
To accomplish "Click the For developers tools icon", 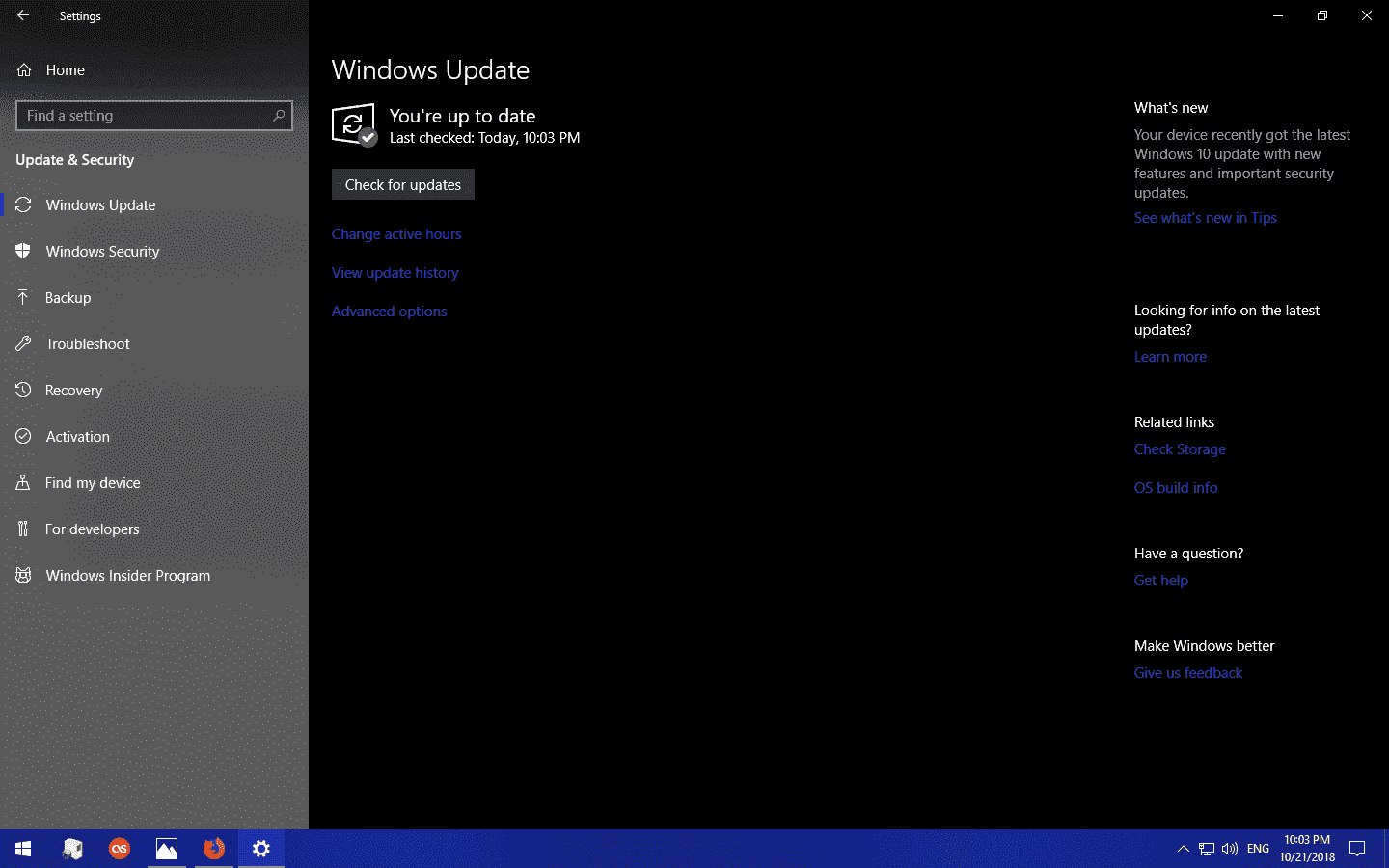I will (23, 529).
